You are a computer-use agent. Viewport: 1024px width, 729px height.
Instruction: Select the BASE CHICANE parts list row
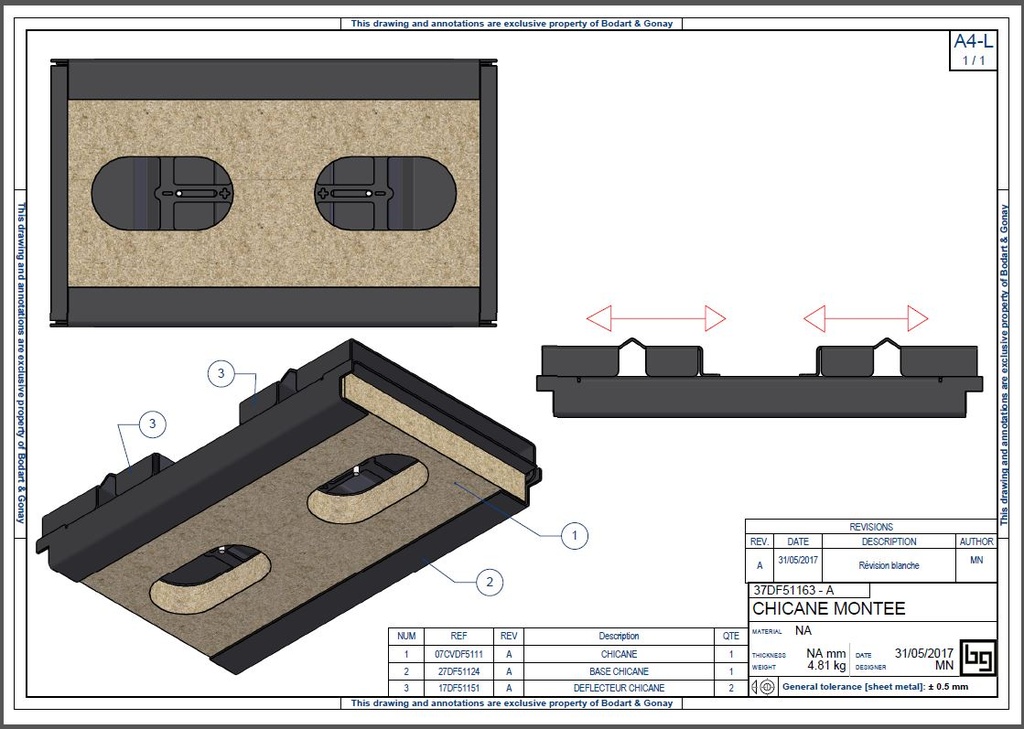[x=620, y=670]
